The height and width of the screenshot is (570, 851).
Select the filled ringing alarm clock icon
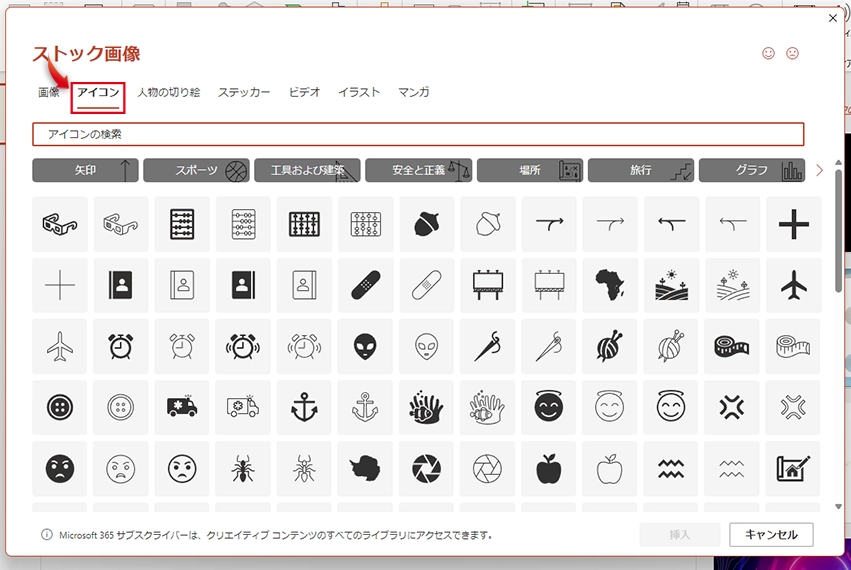243,346
